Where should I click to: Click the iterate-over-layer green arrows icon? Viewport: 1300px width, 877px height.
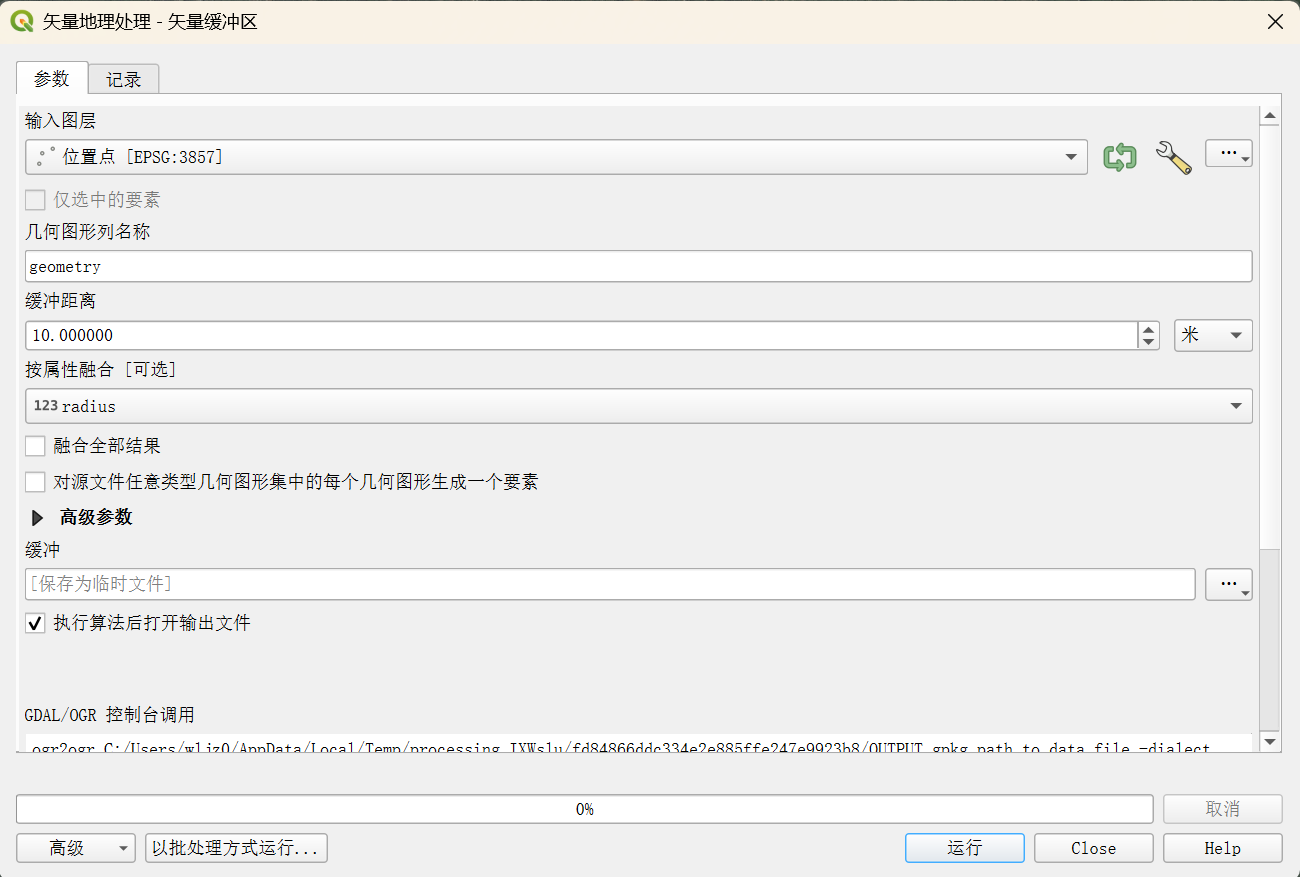point(1119,157)
